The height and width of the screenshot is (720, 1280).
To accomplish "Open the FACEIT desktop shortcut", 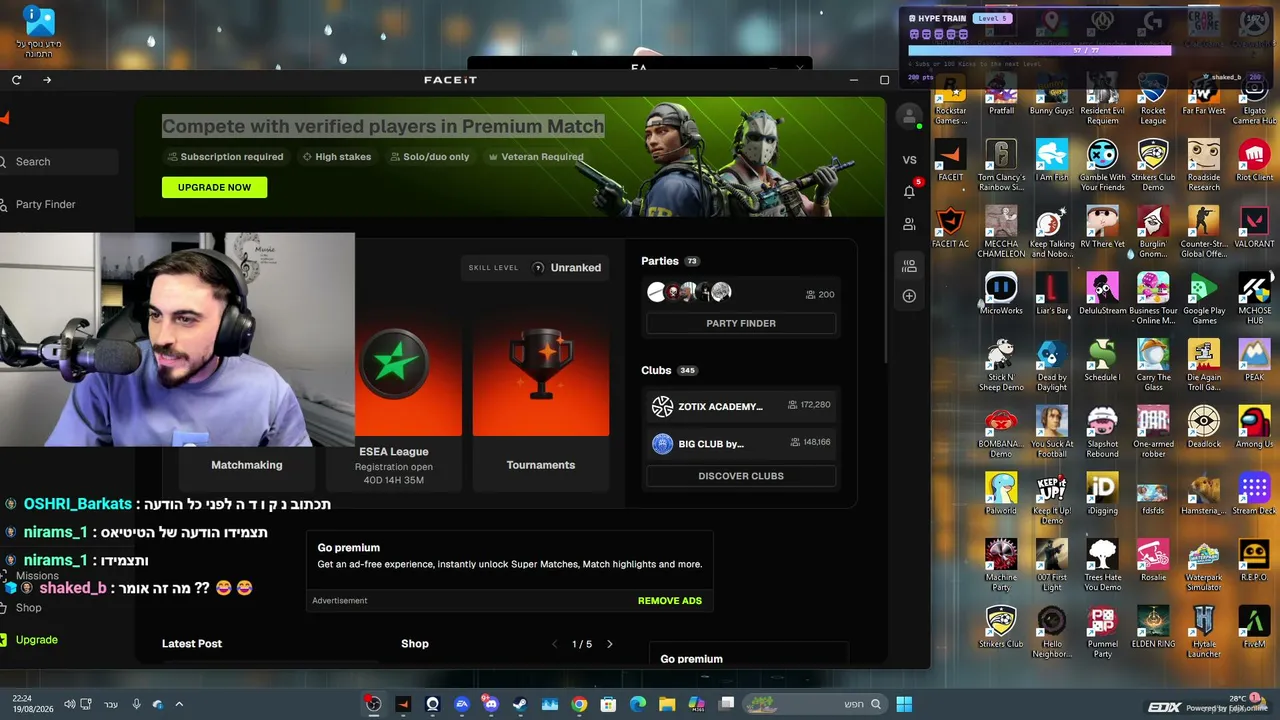I will tap(951, 160).
